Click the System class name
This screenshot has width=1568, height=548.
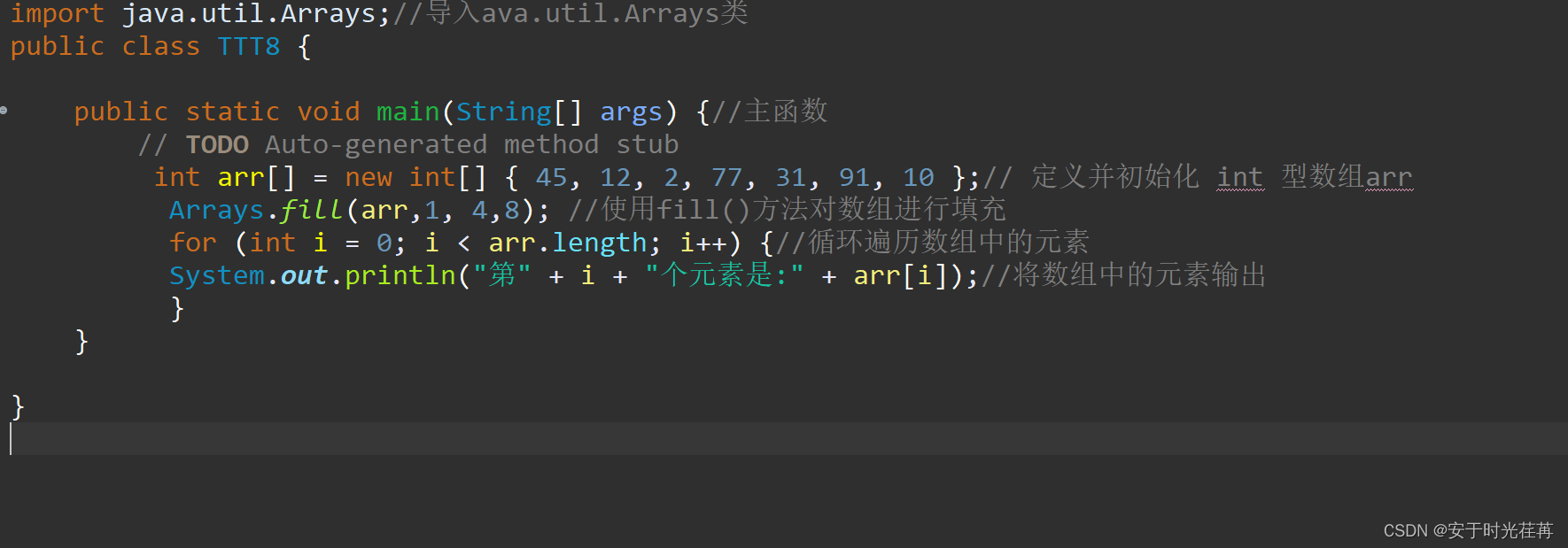point(217,275)
